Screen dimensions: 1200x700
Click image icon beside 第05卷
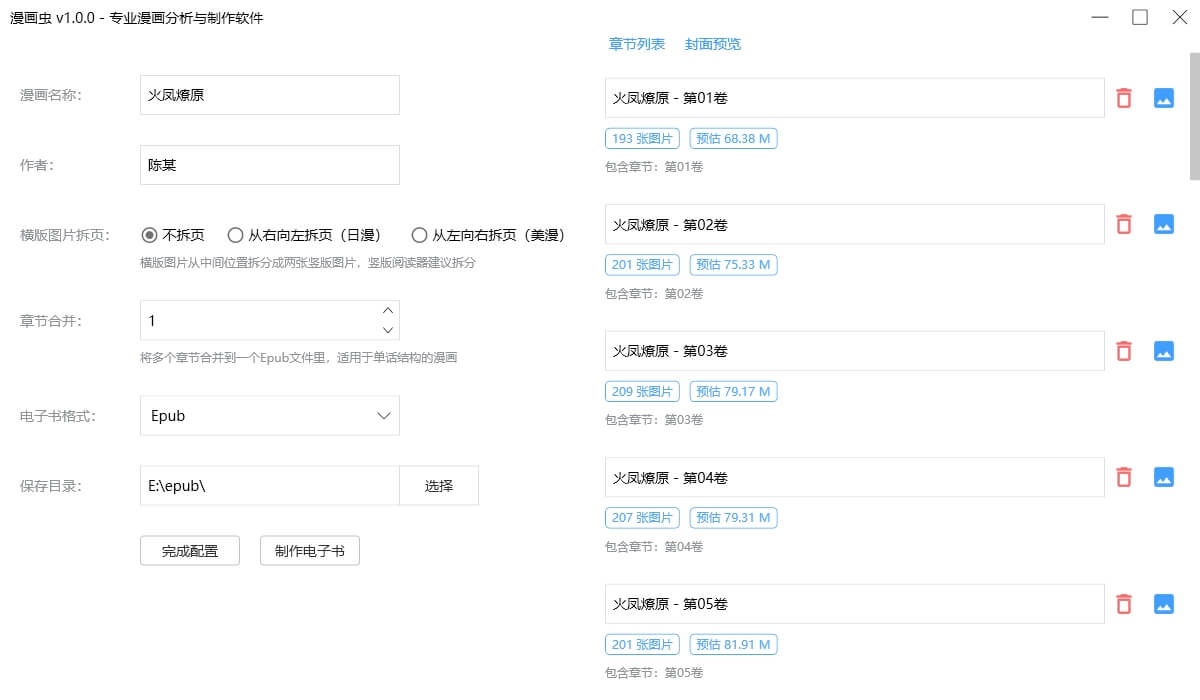point(1163,604)
